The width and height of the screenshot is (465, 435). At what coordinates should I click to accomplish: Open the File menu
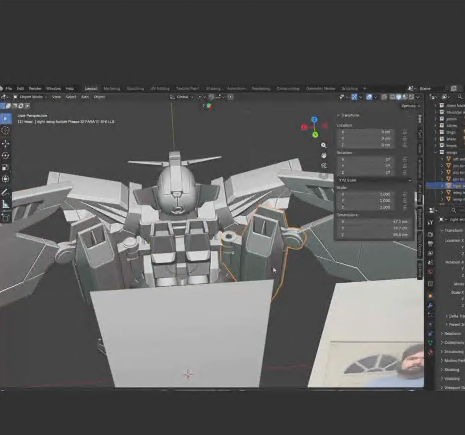click(9, 88)
